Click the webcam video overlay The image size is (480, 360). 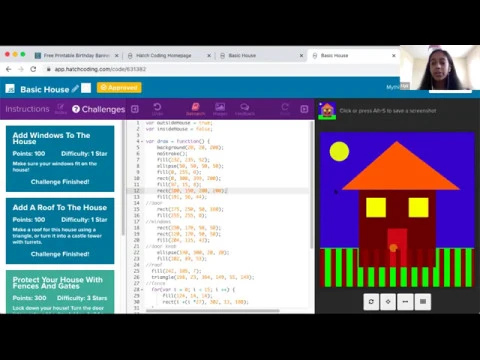point(440,68)
